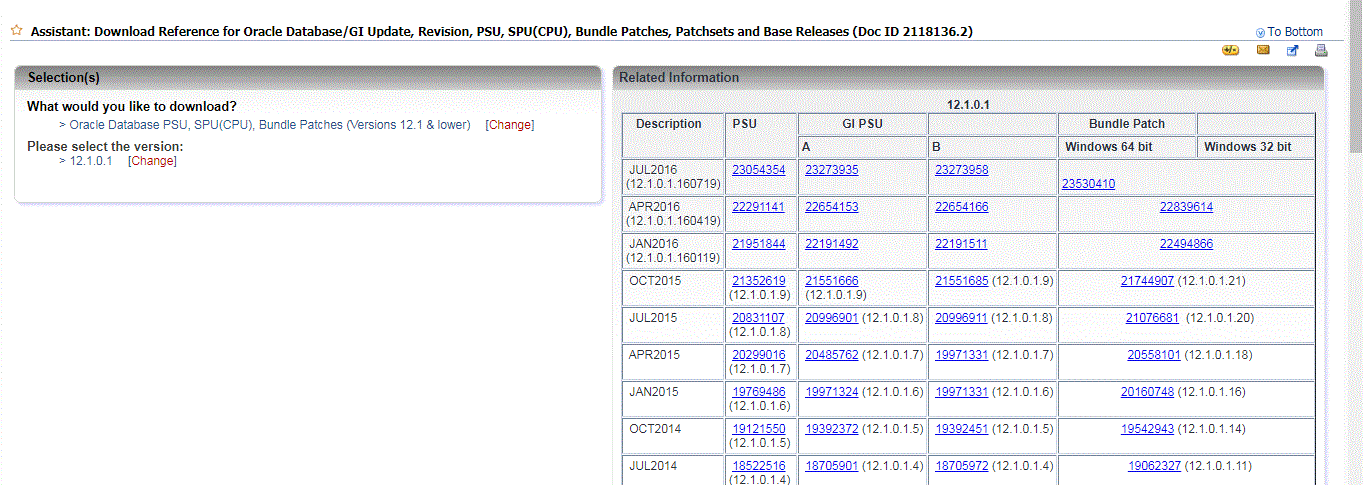Open JAN2016 GI PSU patch 22191492
1363x485 pixels.
(832, 244)
